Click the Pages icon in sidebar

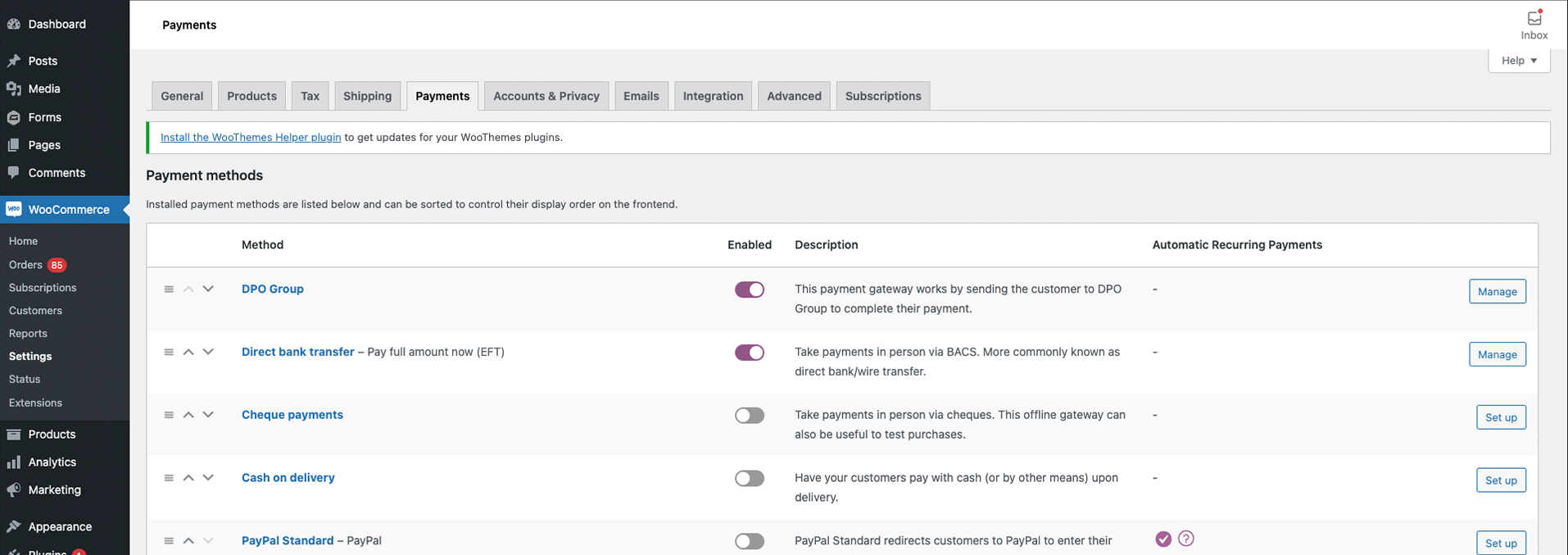coord(13,145)
